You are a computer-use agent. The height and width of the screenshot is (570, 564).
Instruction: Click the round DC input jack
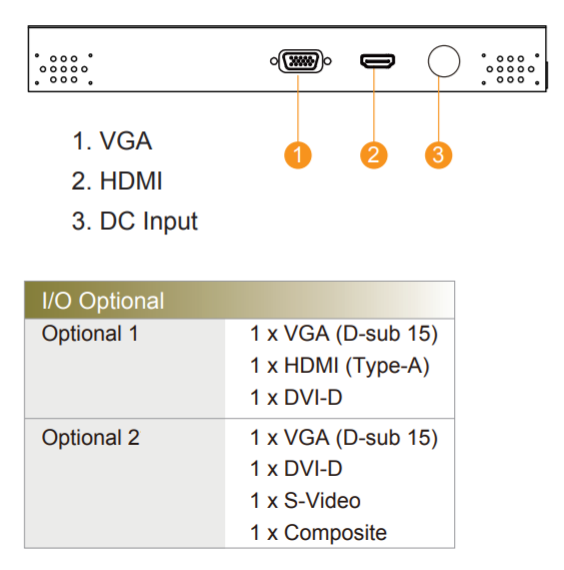(x=444, y=61)
